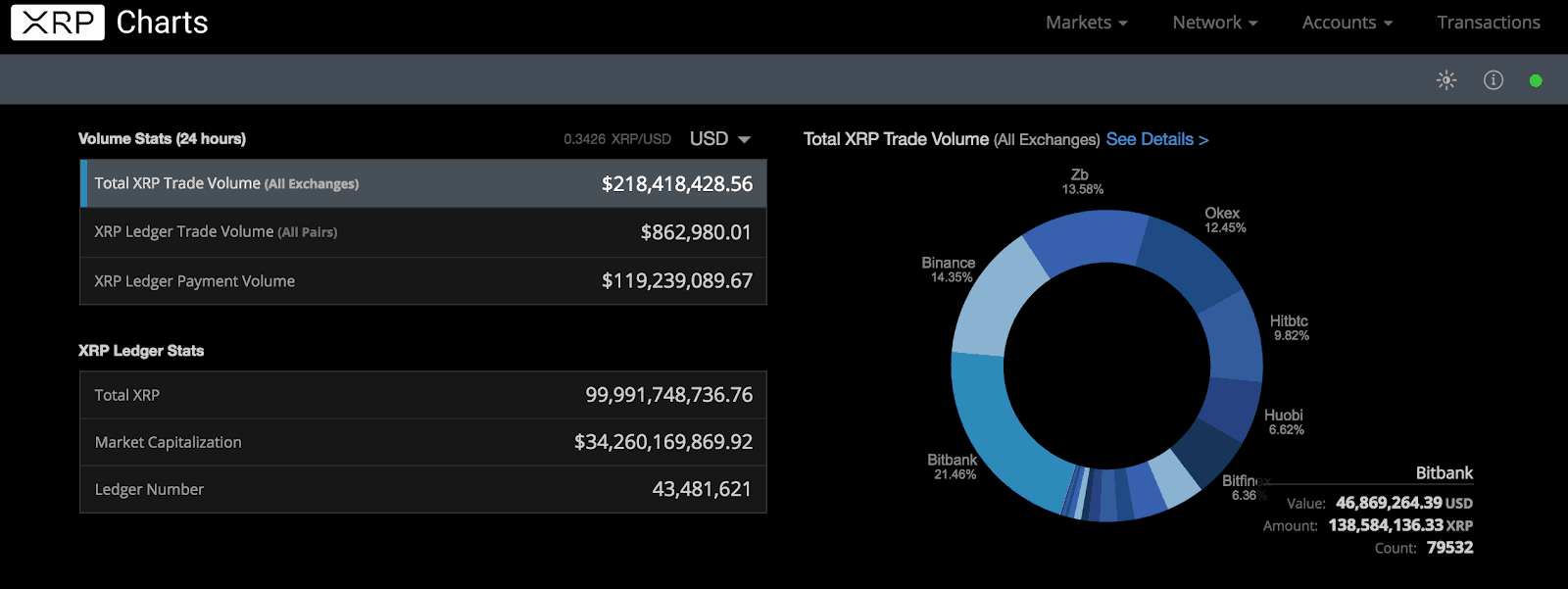Follow the See Details link

(1157, 139)
